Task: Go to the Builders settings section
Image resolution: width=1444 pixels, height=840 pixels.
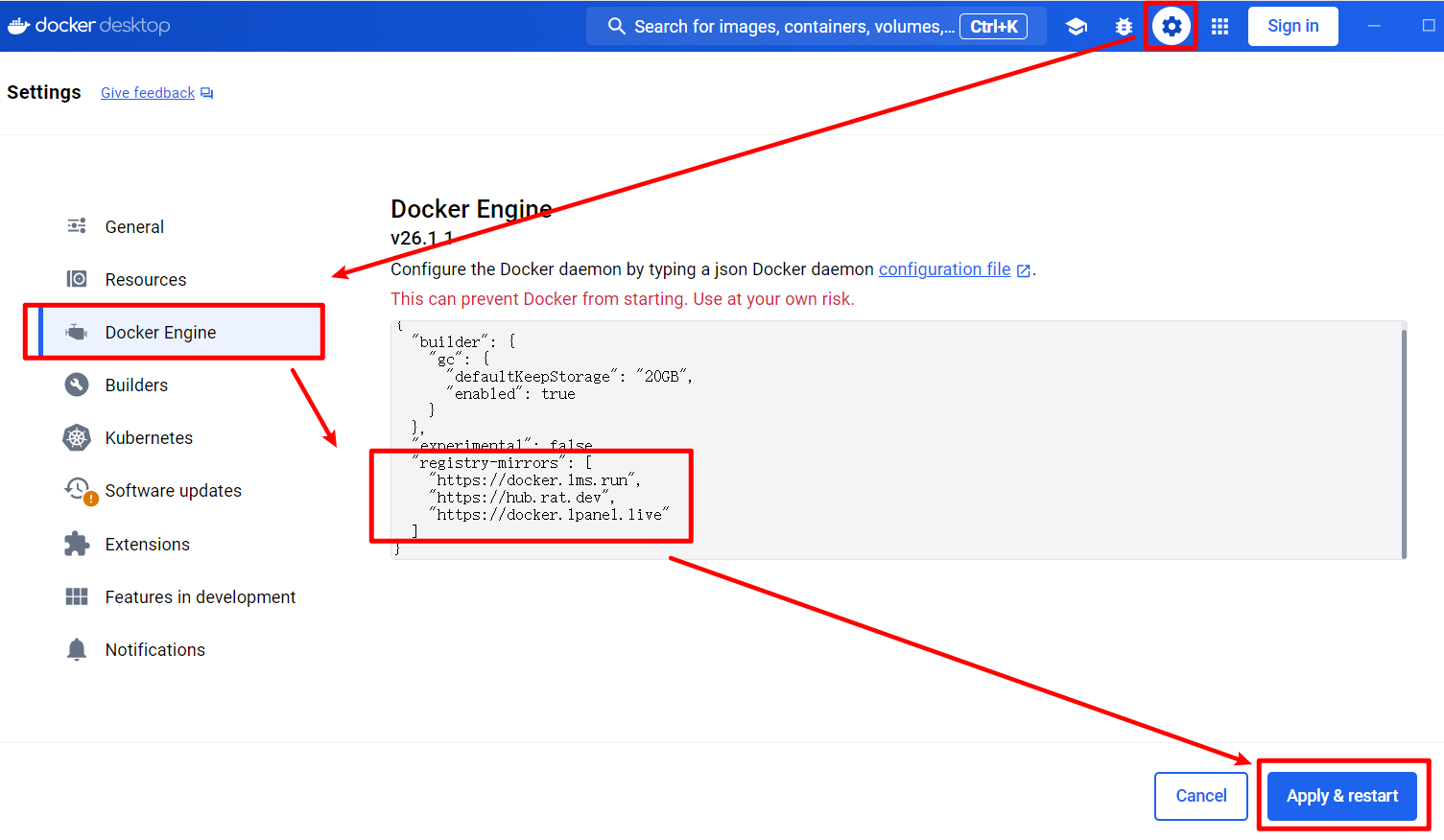Action: click(x=136, y=385)
